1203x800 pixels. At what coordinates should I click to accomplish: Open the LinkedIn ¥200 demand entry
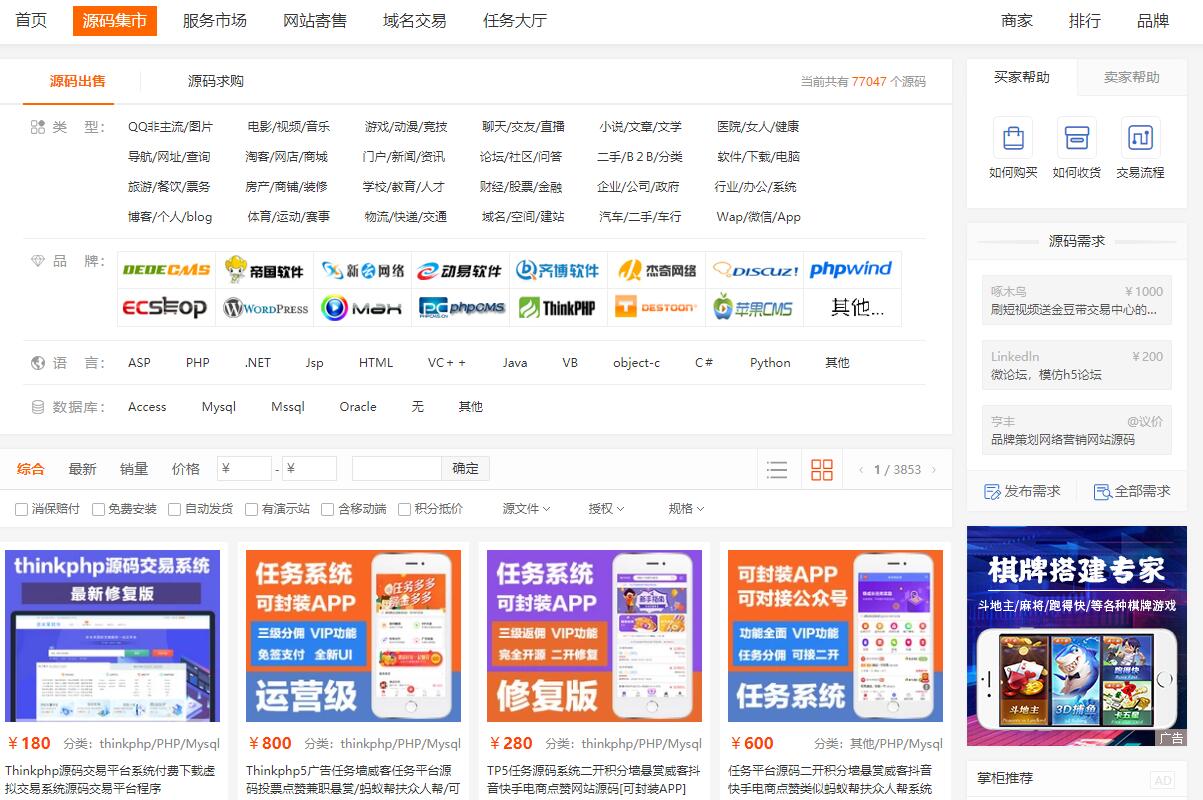pyautogui.click(x=1077, y=365)
